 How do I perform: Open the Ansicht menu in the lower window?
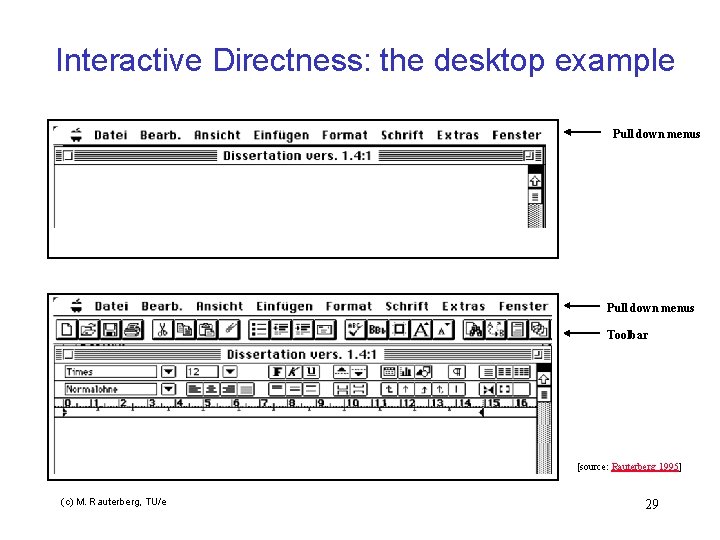tap(219, 306)
